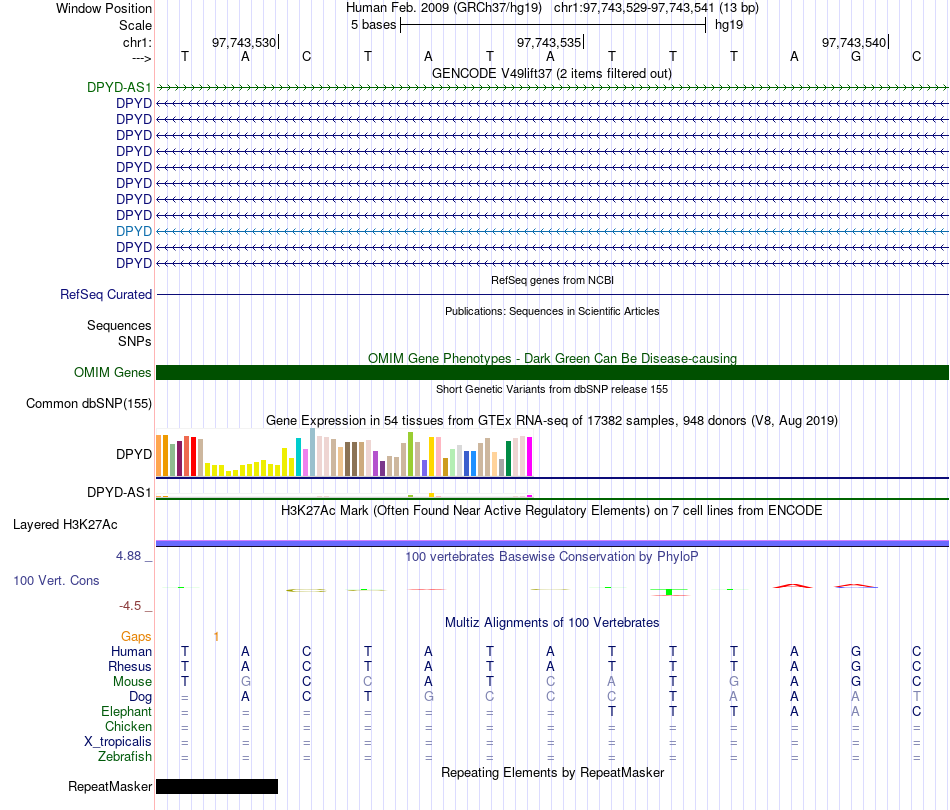The height and width of the screenshot is (810, 950).
Task: Select the Elephant alignment row label
Action: [127, 711]
